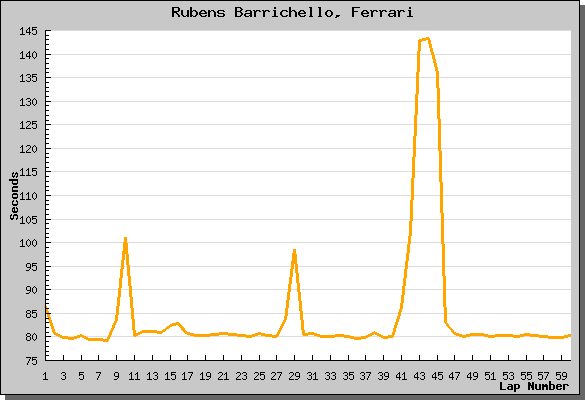Click the small bump near lap 16
585x400 pixels.
pyautogui.click(x=178, y=324)
